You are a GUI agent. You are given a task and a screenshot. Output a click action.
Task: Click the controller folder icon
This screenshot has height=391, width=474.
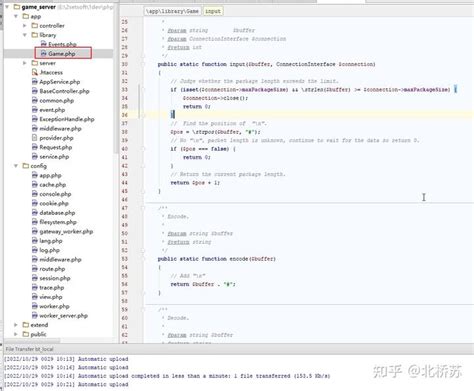pyautogui.click(x=35, y=25)
